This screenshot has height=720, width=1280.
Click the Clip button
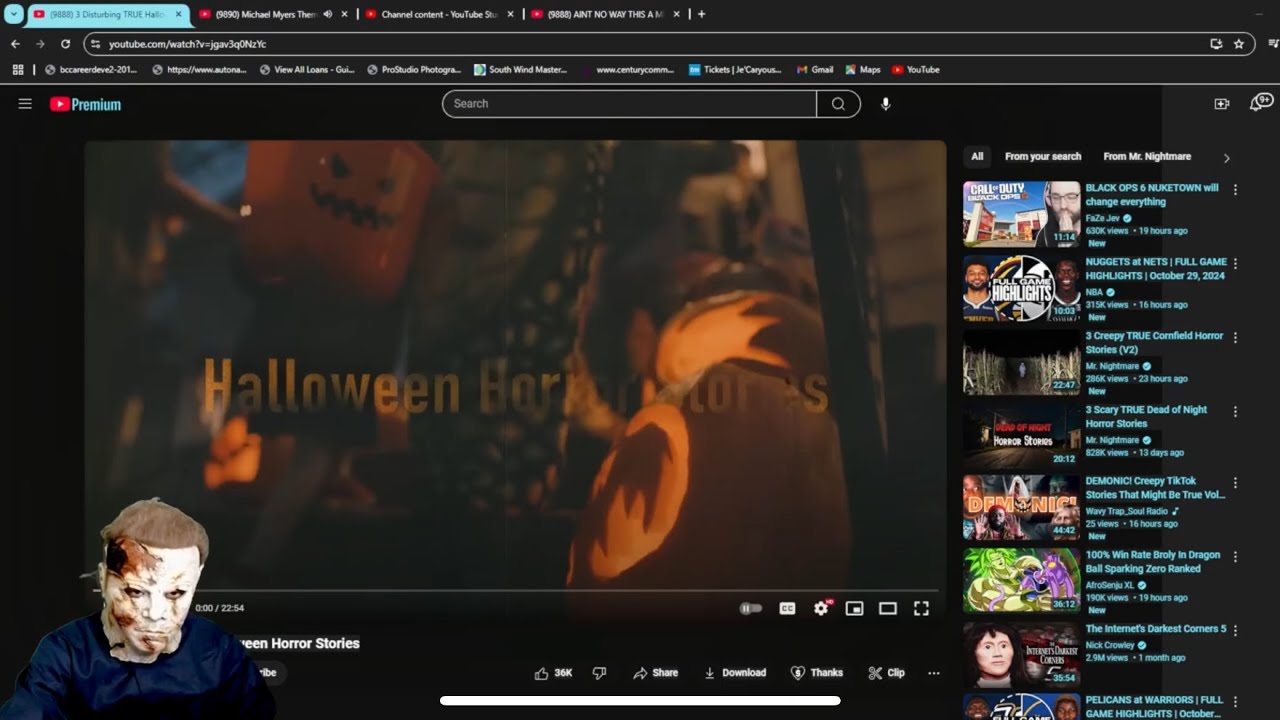[887, 673]
